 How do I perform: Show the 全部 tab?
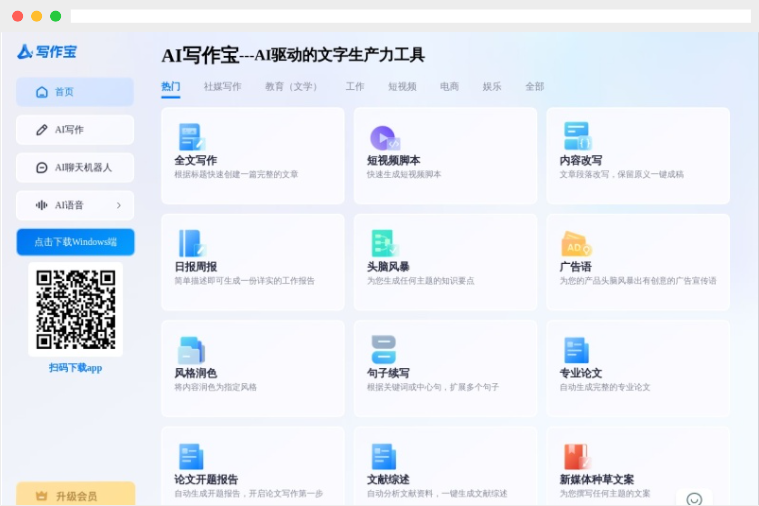click(535, 87)
